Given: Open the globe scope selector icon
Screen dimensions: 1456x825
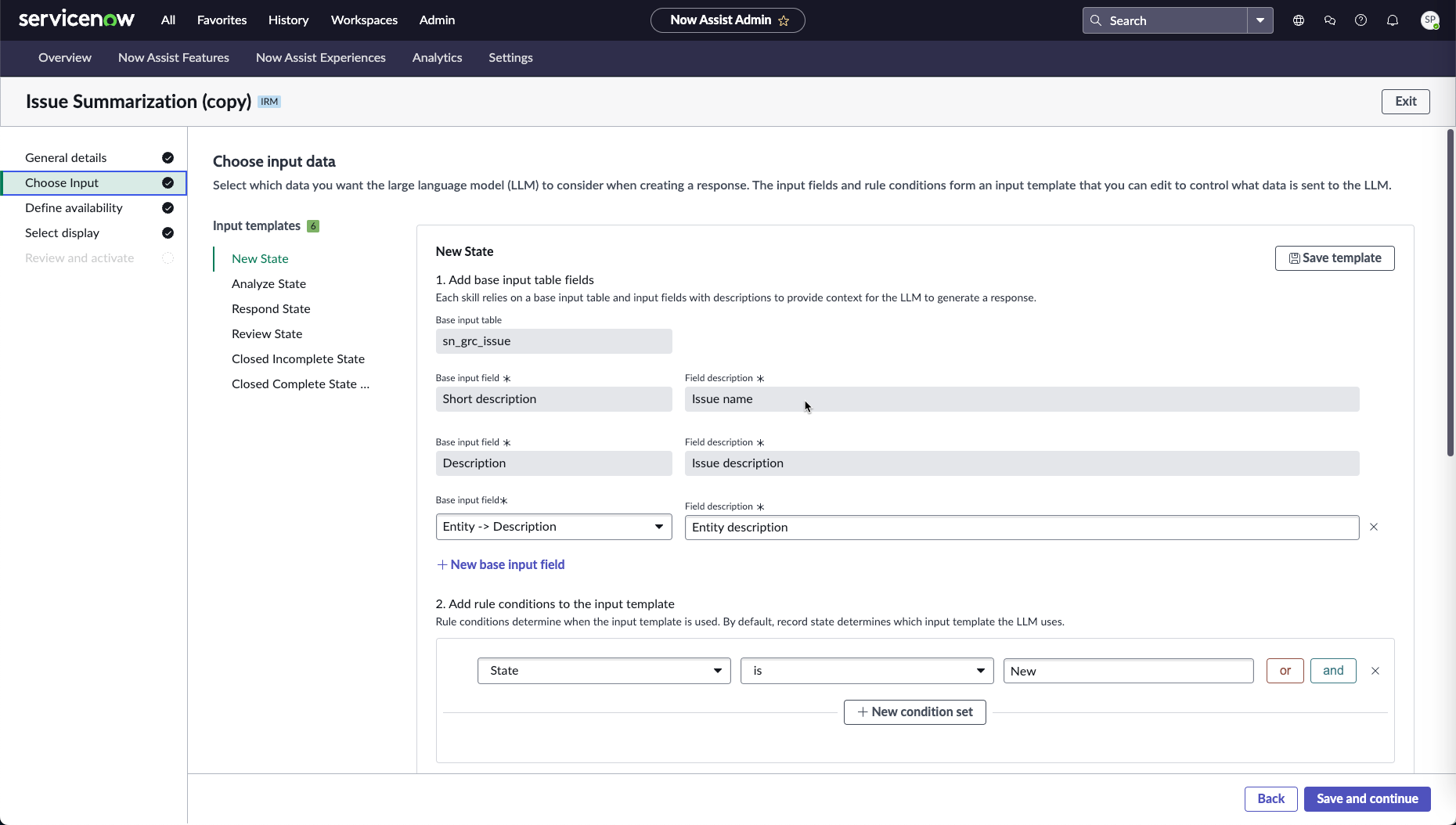Looking at the screenshot, I should coord(1299,20).
